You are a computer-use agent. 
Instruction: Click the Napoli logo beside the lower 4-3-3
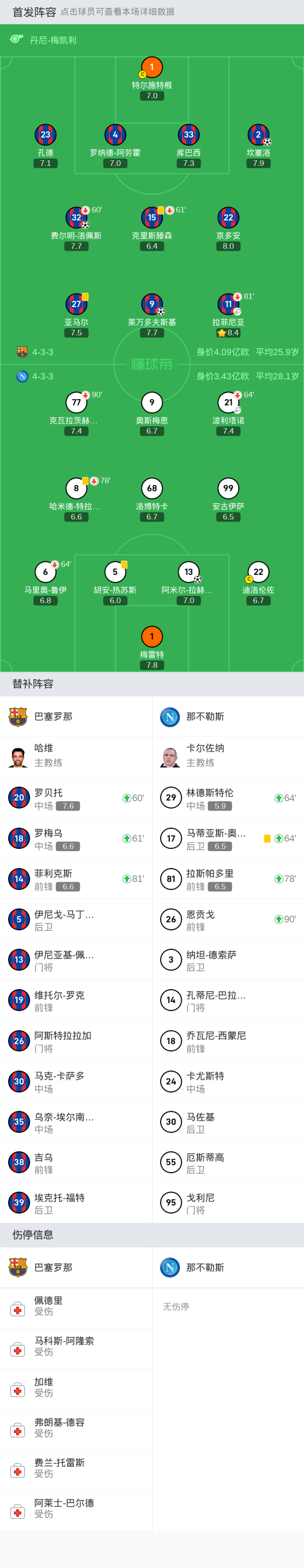[22, 376]
